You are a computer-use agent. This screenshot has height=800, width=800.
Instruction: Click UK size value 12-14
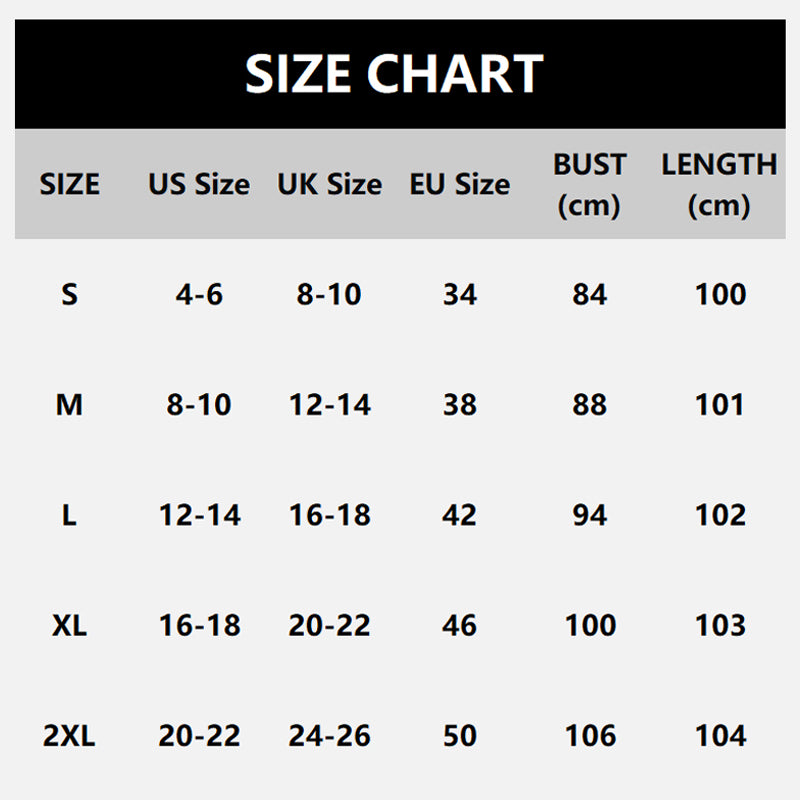click(x=329, y=405)
